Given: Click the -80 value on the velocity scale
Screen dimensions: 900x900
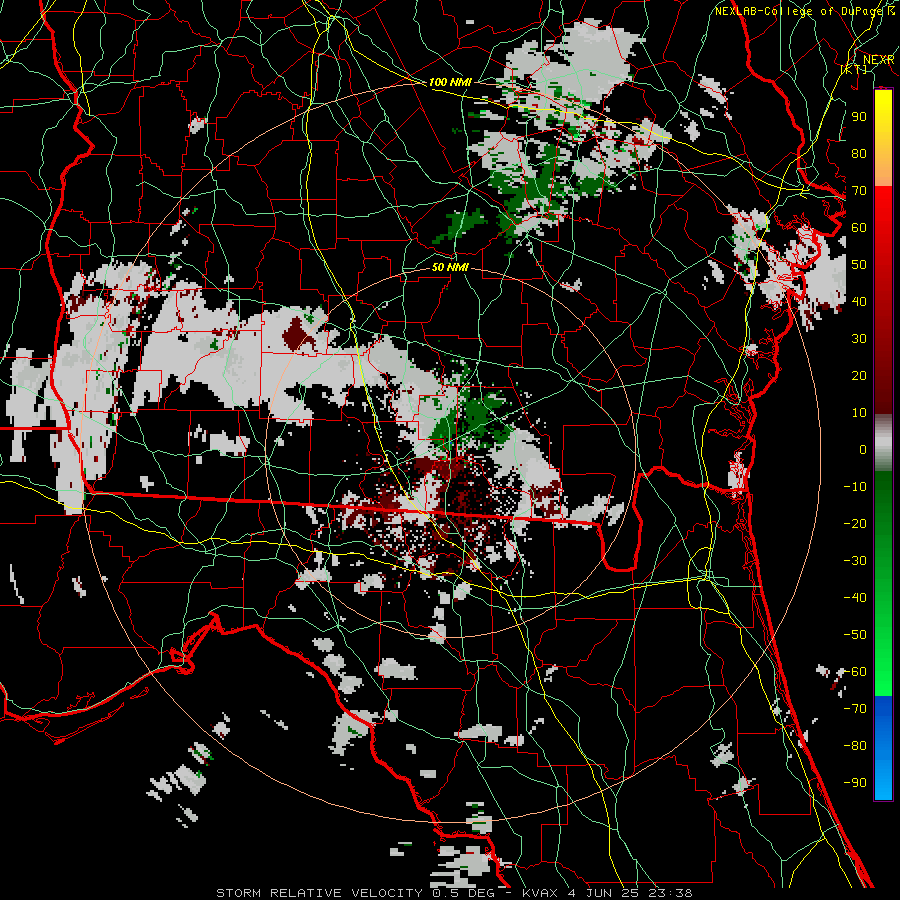Looking at the screenshot, I should [855, 746].
